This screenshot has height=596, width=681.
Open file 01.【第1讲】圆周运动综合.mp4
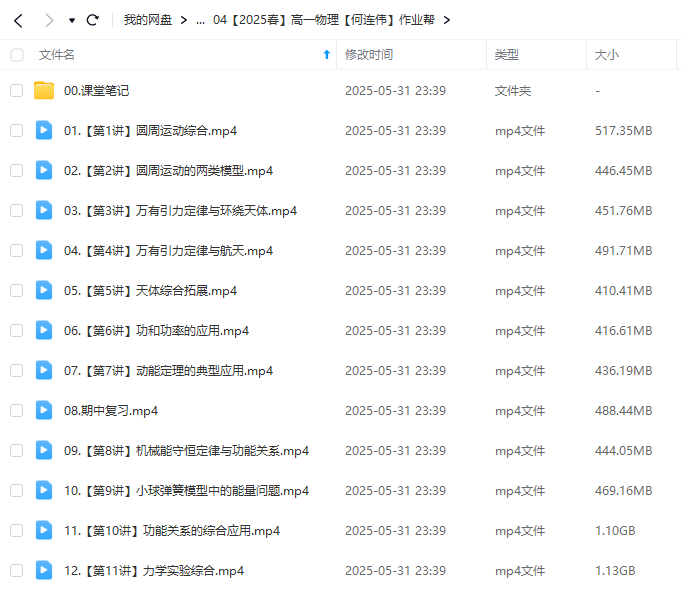coord(150,131)
